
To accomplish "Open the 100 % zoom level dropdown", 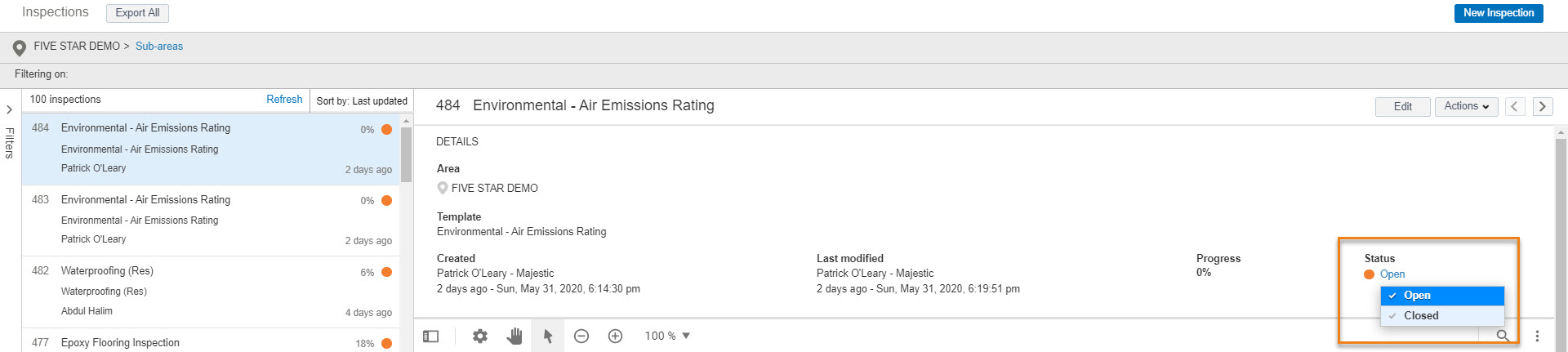I will tap(667, 336).
